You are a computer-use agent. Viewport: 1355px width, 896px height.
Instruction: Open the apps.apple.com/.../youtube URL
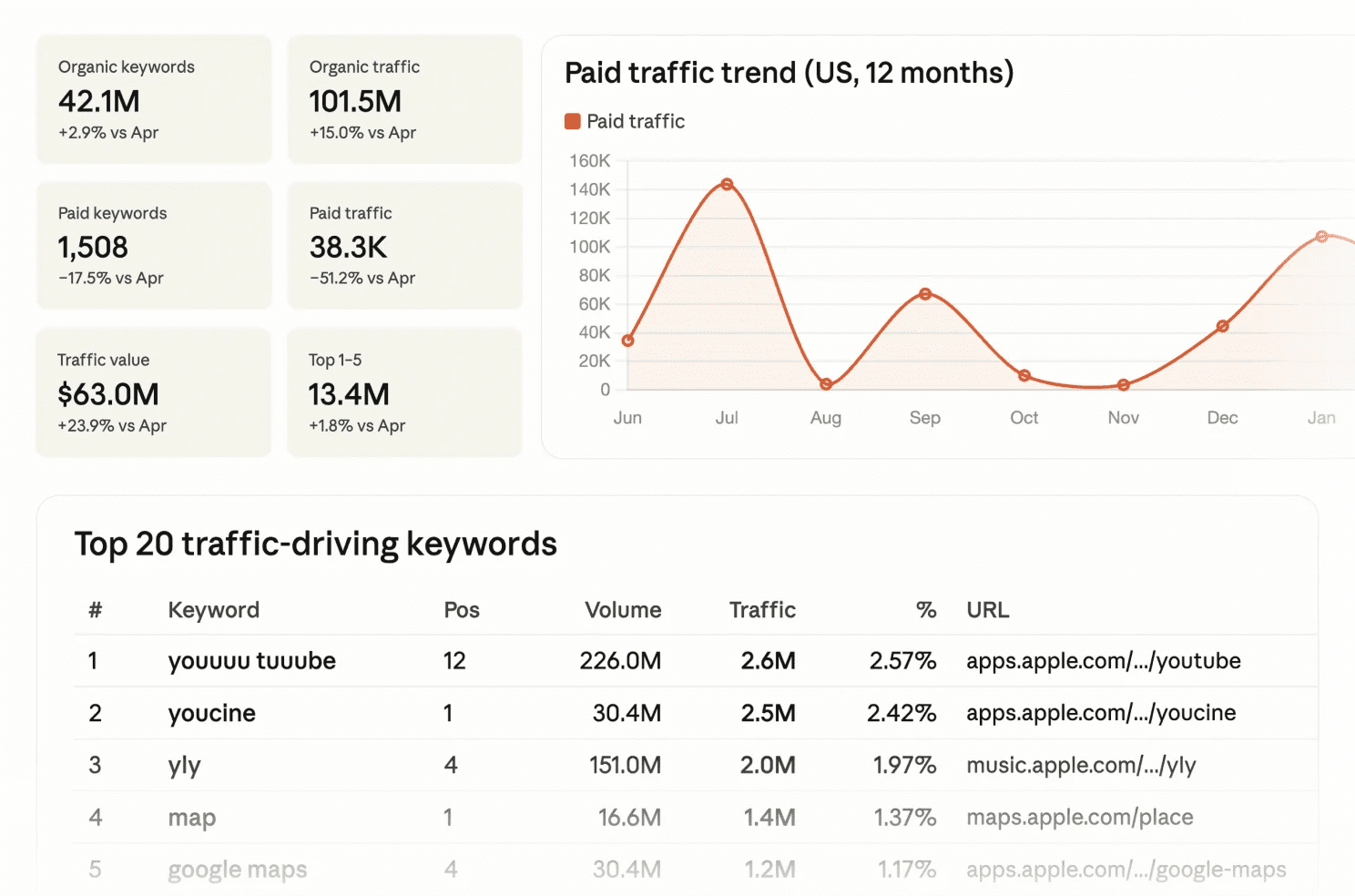point(1104,661)
